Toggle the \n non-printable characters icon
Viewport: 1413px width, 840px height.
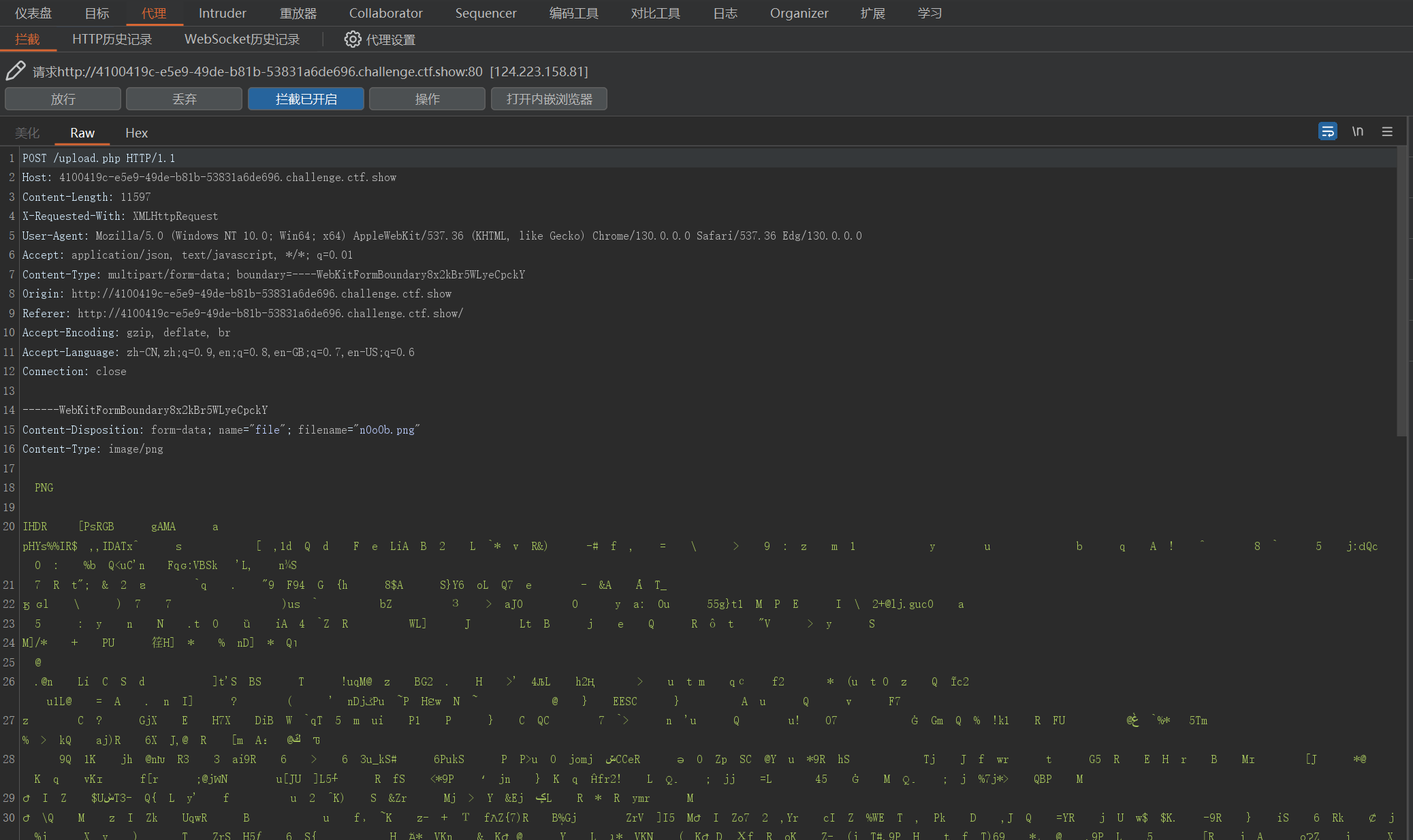tap(1357, 131)
